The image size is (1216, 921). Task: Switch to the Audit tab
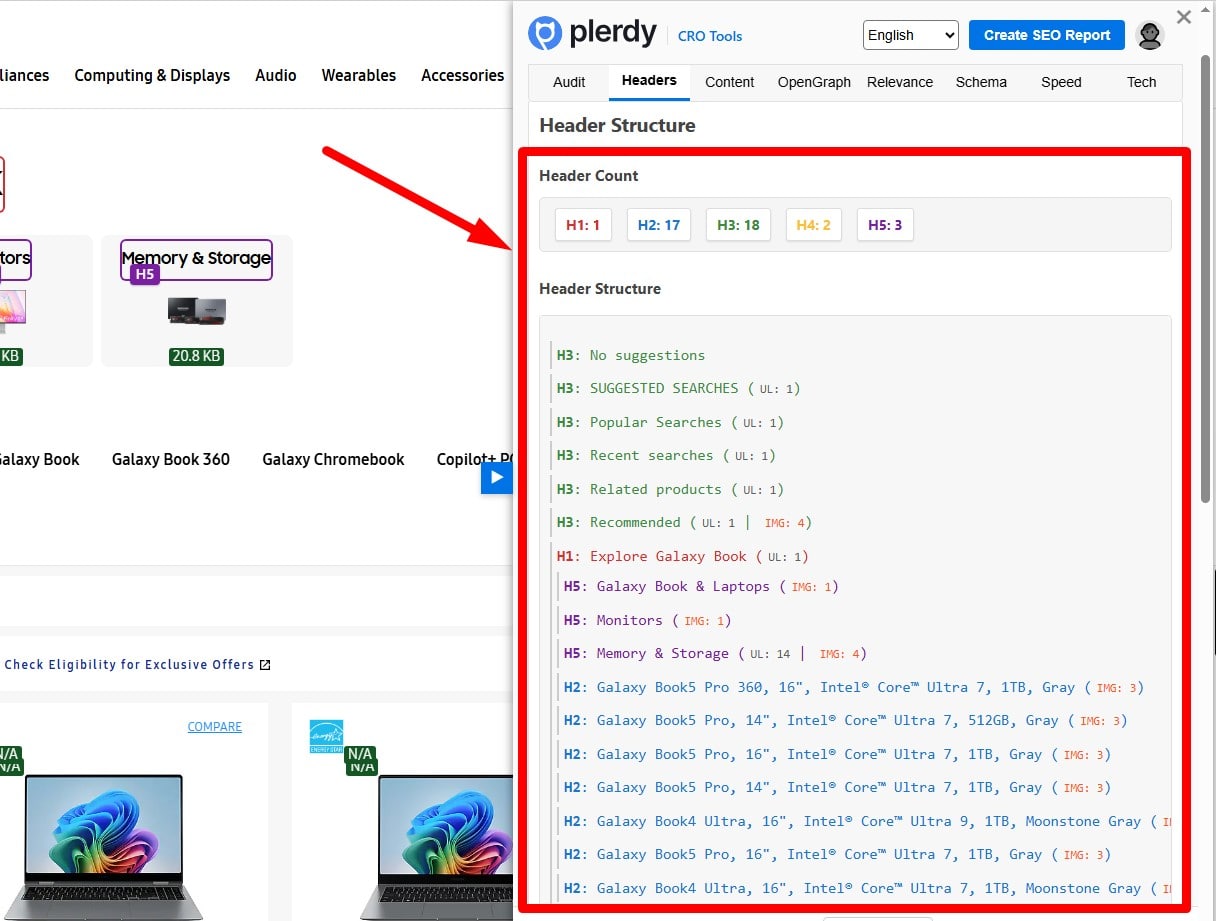569,82
